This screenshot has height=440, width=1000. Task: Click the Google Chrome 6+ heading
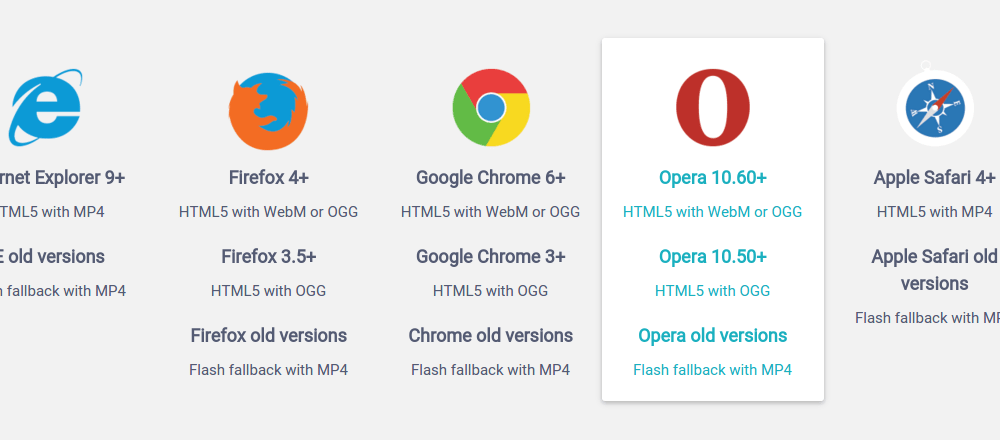pyautogui.click(x=490, y=177)
